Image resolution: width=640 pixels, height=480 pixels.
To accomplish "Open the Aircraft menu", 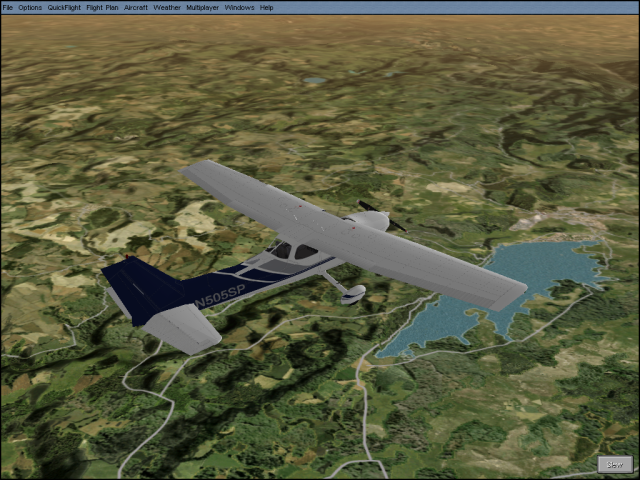I will pos(135,7).
